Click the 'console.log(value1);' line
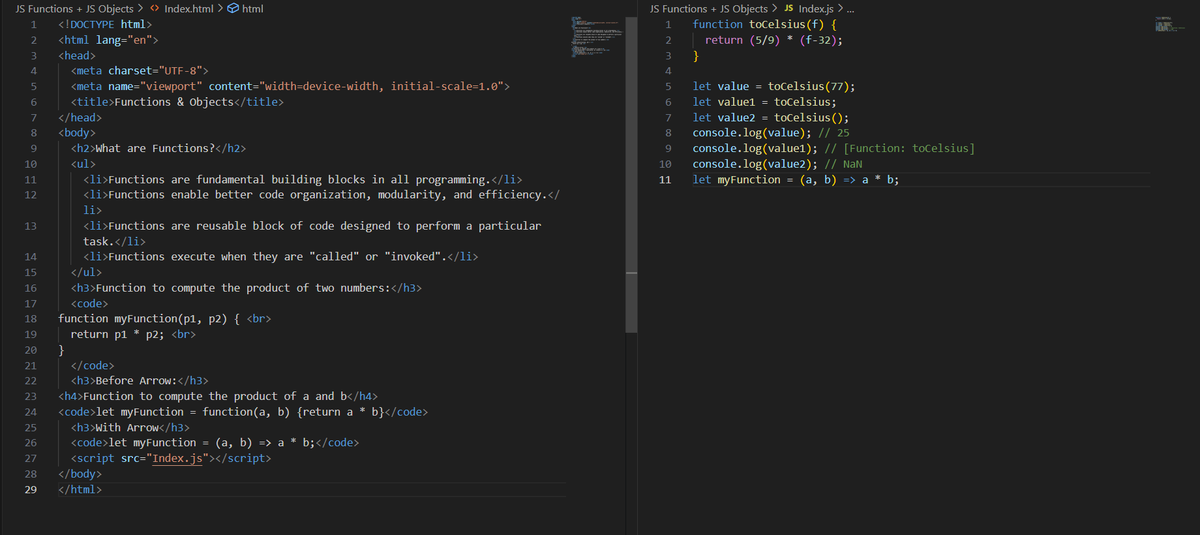This screenshot has width=1200, height=535. [x=834, y=148]
